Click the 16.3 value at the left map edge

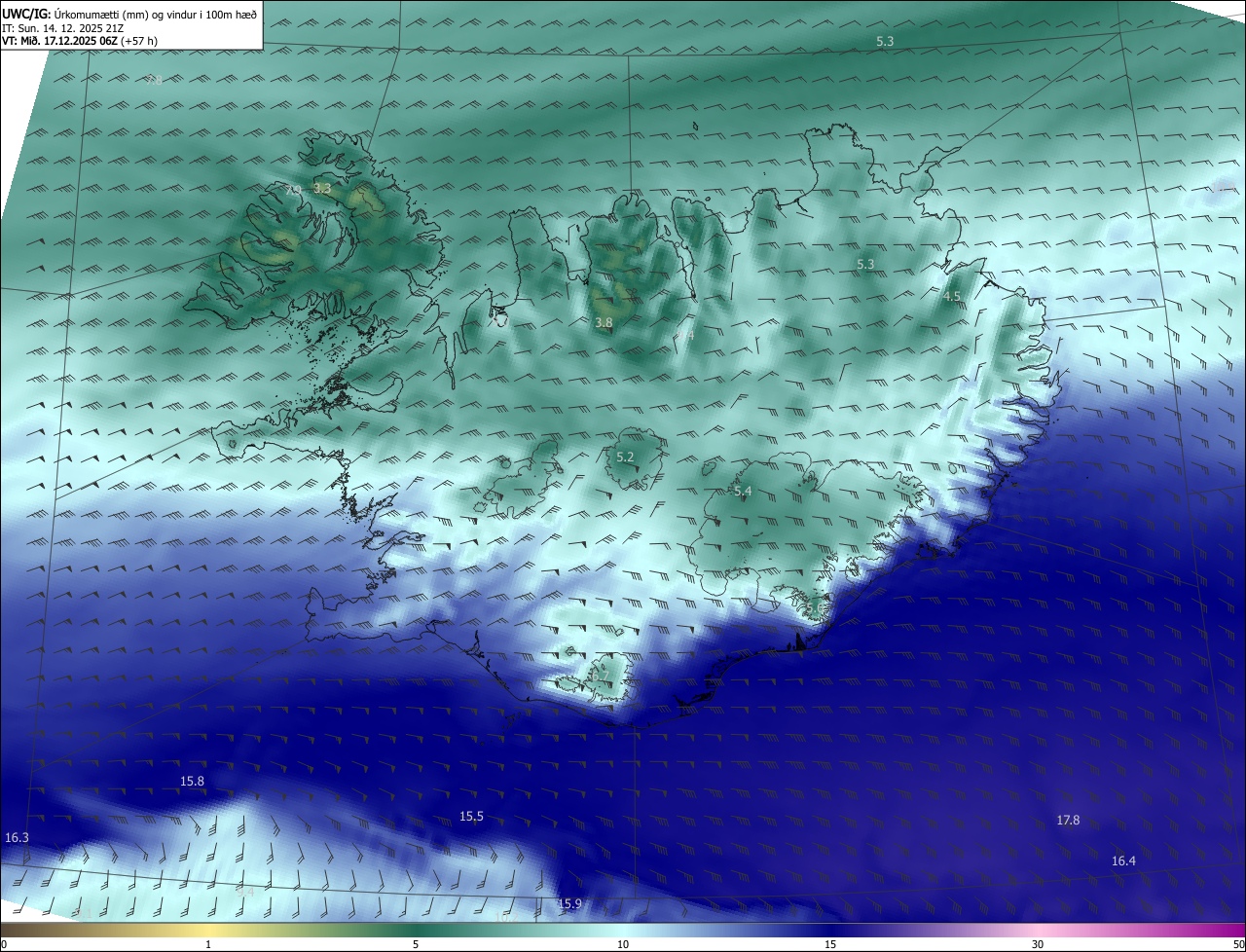click(17, 837)
